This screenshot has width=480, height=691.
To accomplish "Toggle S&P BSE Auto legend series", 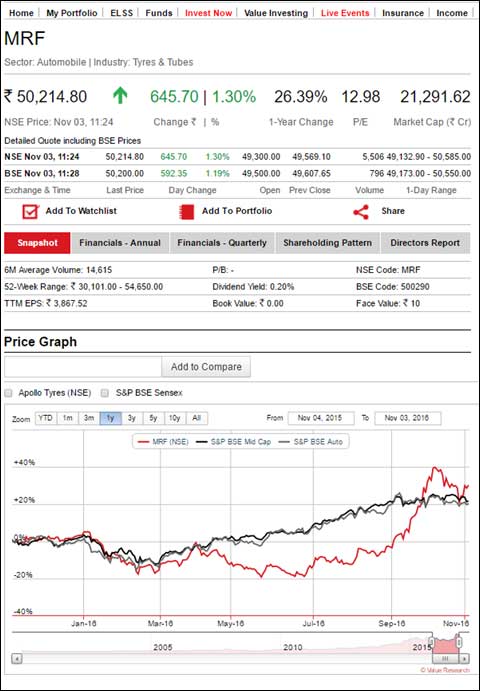I will click(311, 442).
